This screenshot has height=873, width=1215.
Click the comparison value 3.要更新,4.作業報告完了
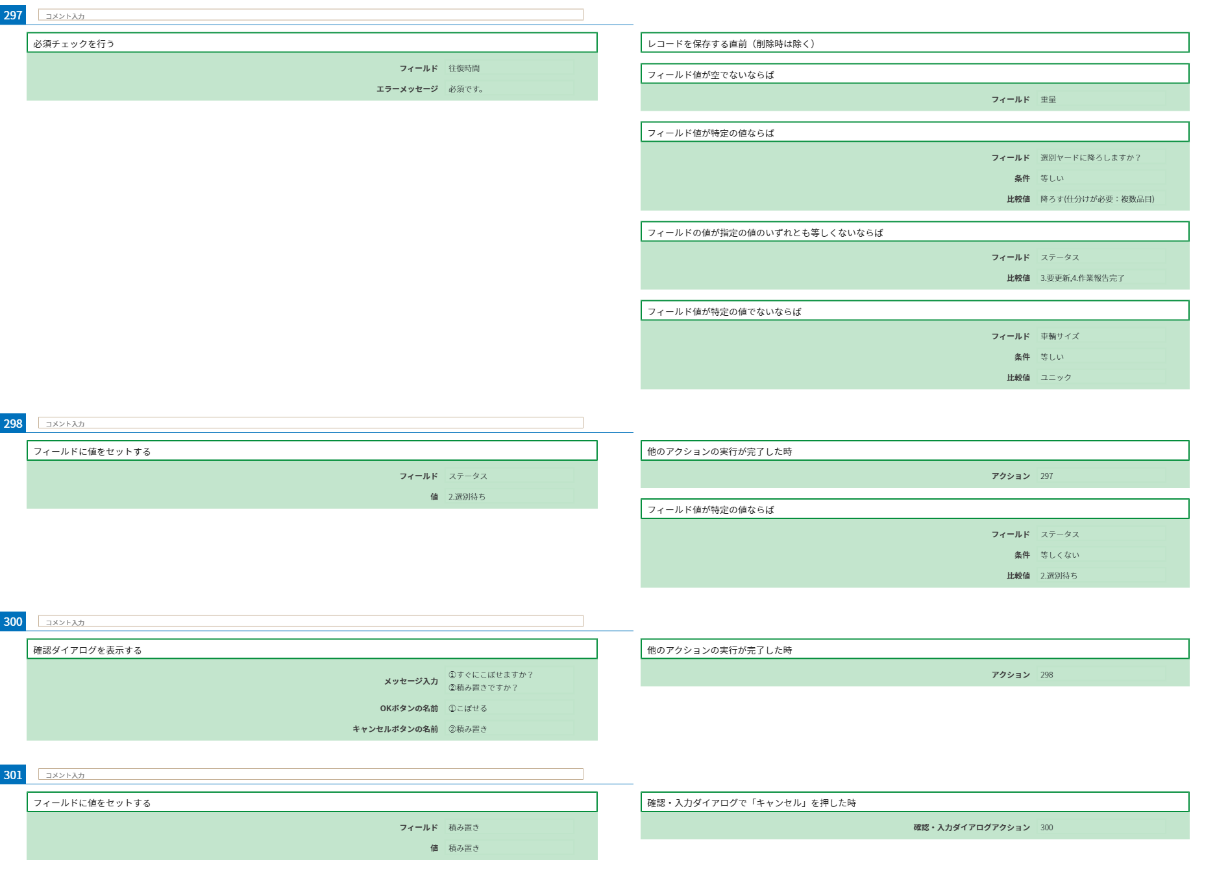[1100, 278]
